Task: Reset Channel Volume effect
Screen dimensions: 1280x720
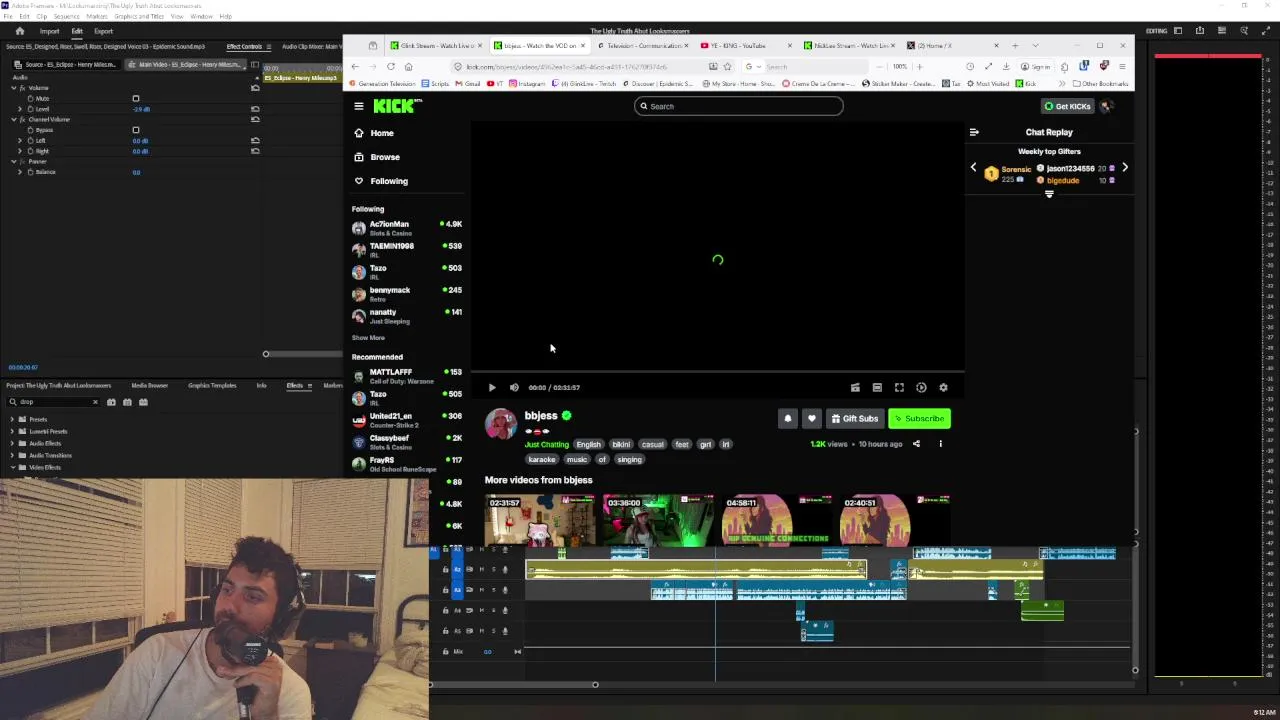Action: tap(255, 119)
